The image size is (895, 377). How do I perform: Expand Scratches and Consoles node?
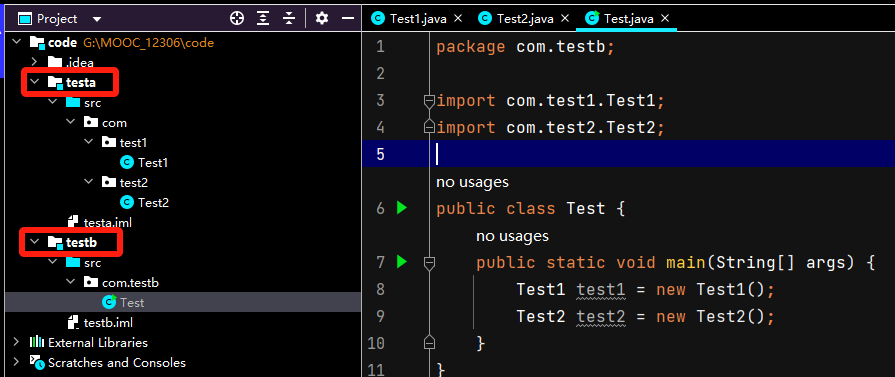point(17,362)
